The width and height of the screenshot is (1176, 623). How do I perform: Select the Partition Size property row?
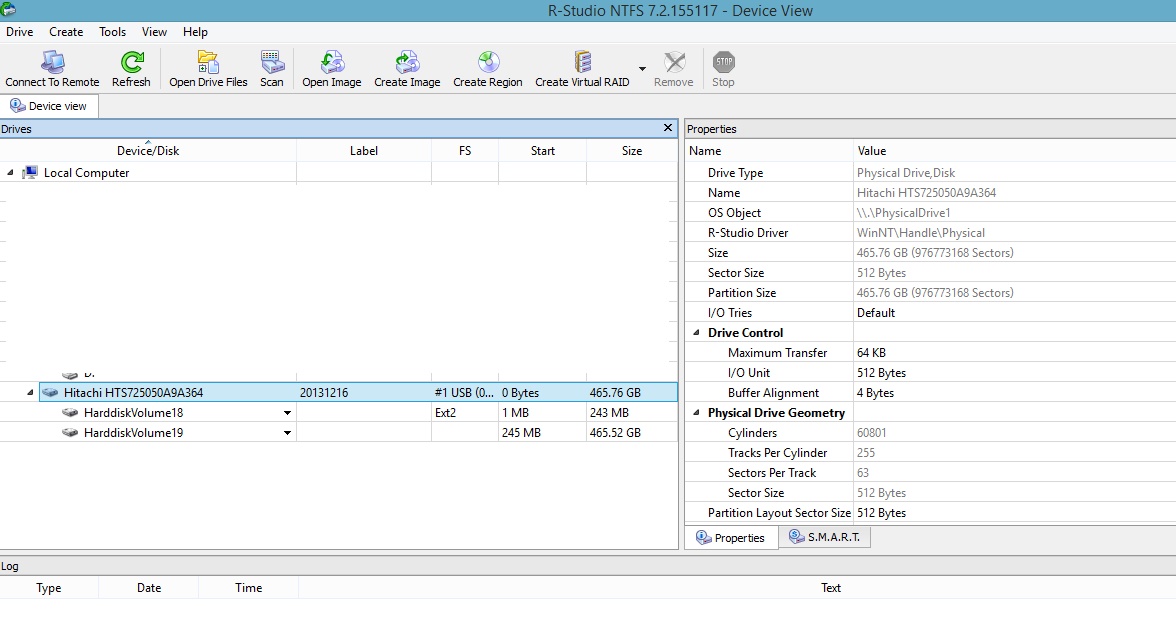click(x=930, y=292)
